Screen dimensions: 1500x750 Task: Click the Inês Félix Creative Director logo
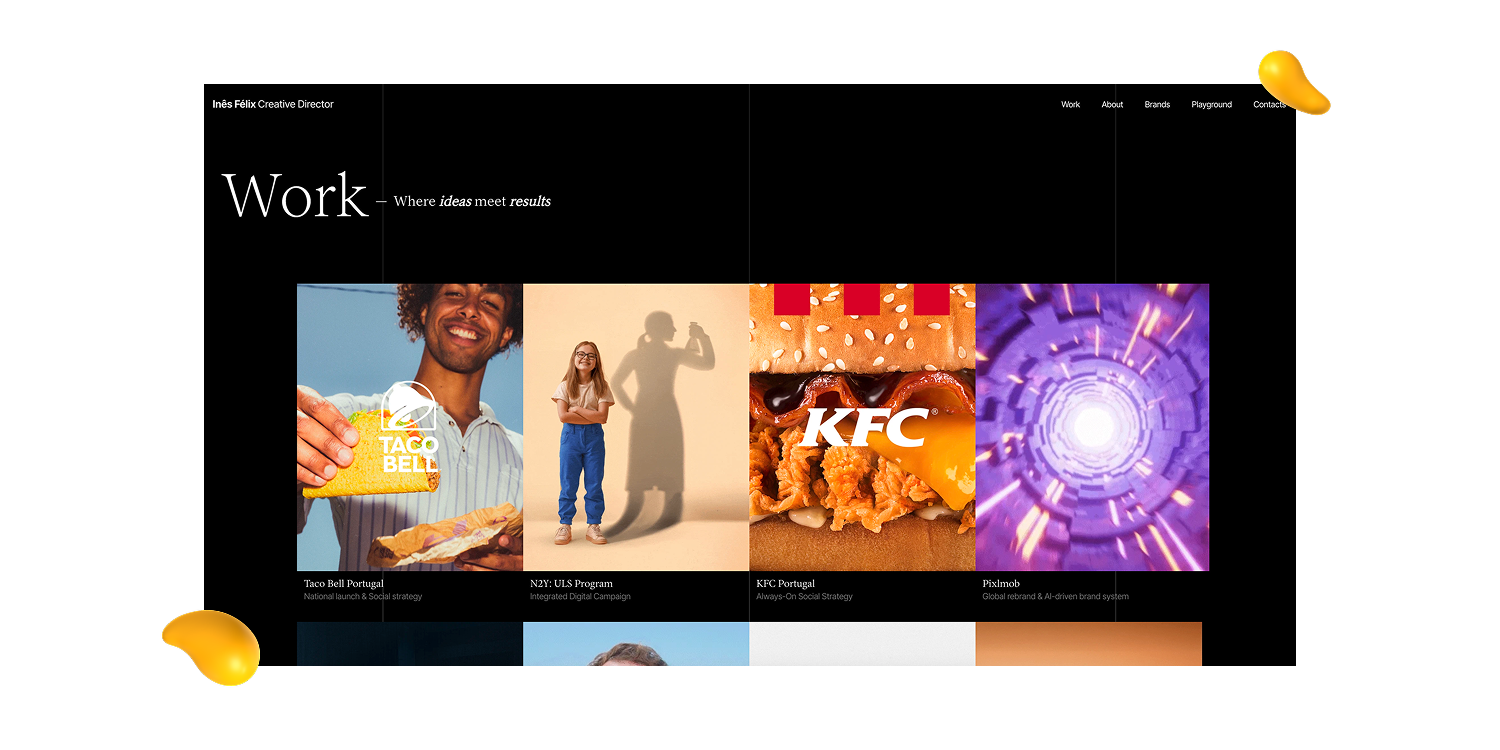point(273,104)
